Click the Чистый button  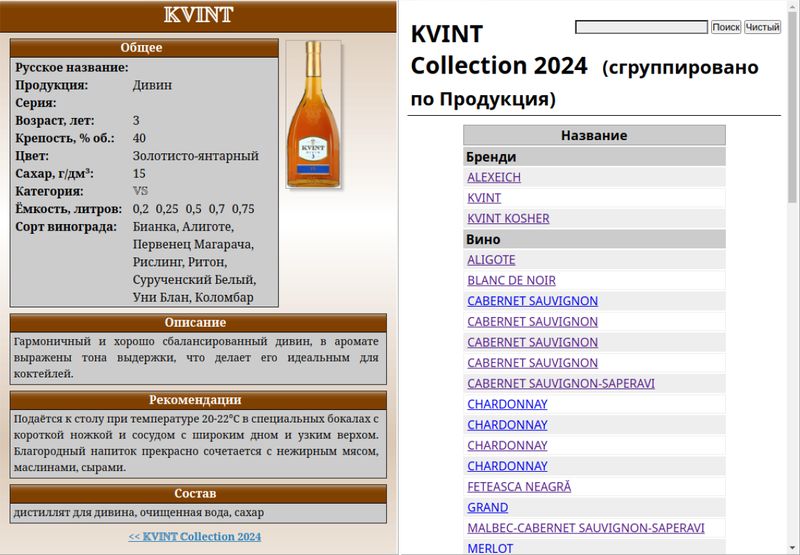[762, 27]
